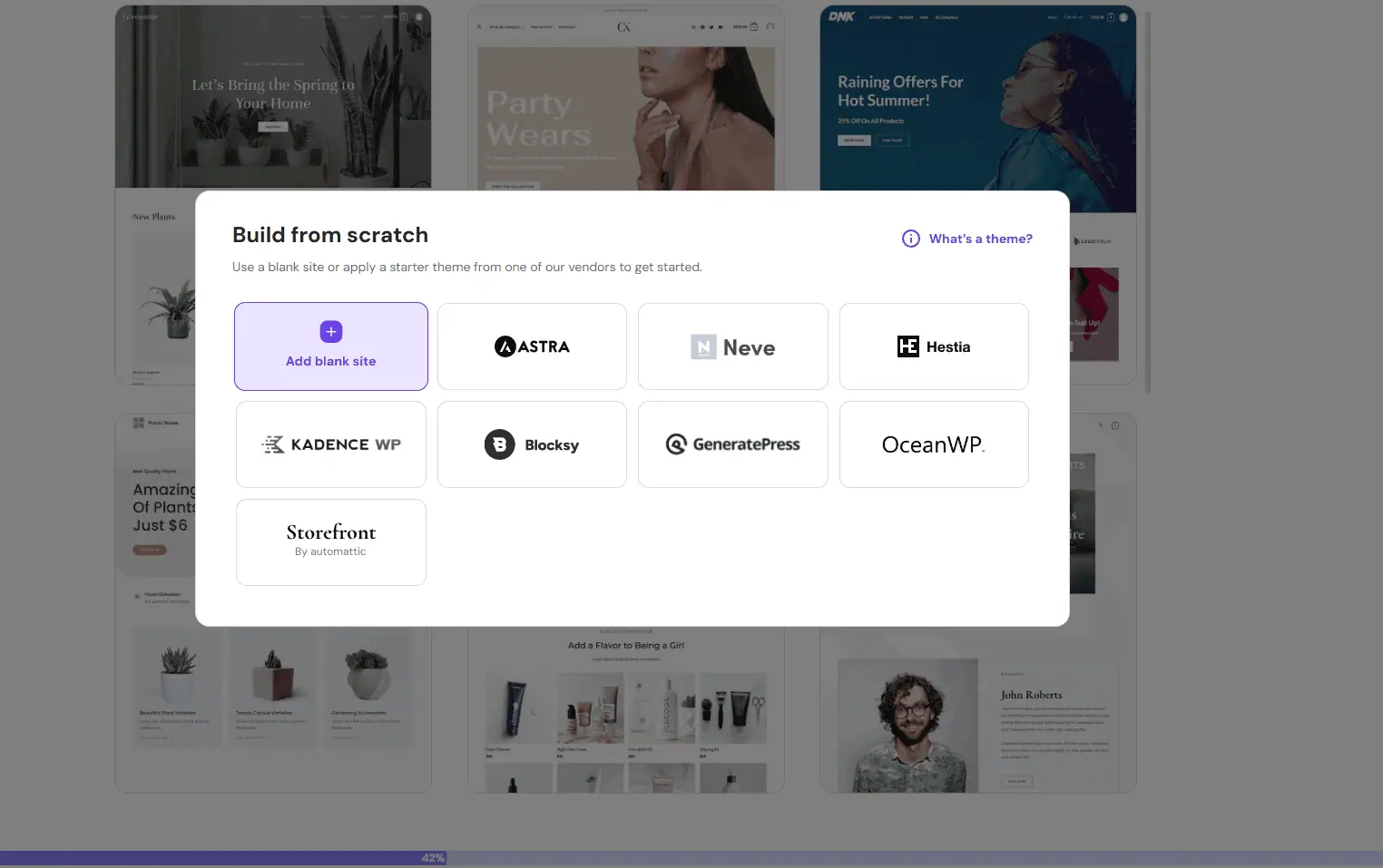The image size is (1383, 868).
Task: Choose the Neve starter theme
Action: pos(733,346)
